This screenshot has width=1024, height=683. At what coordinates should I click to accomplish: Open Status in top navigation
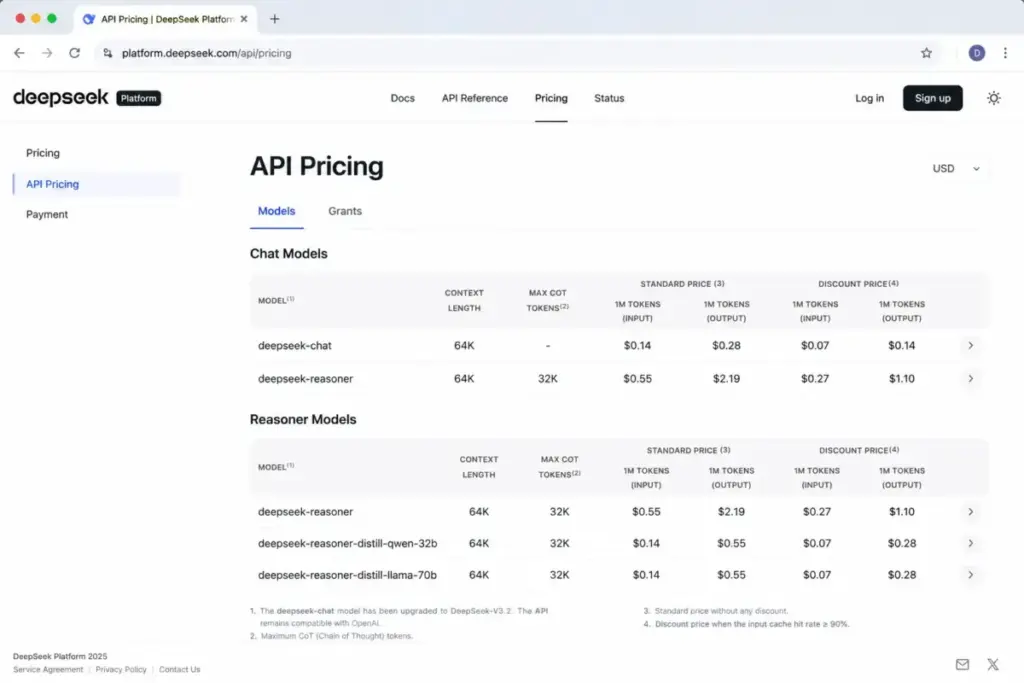point(609,98)
